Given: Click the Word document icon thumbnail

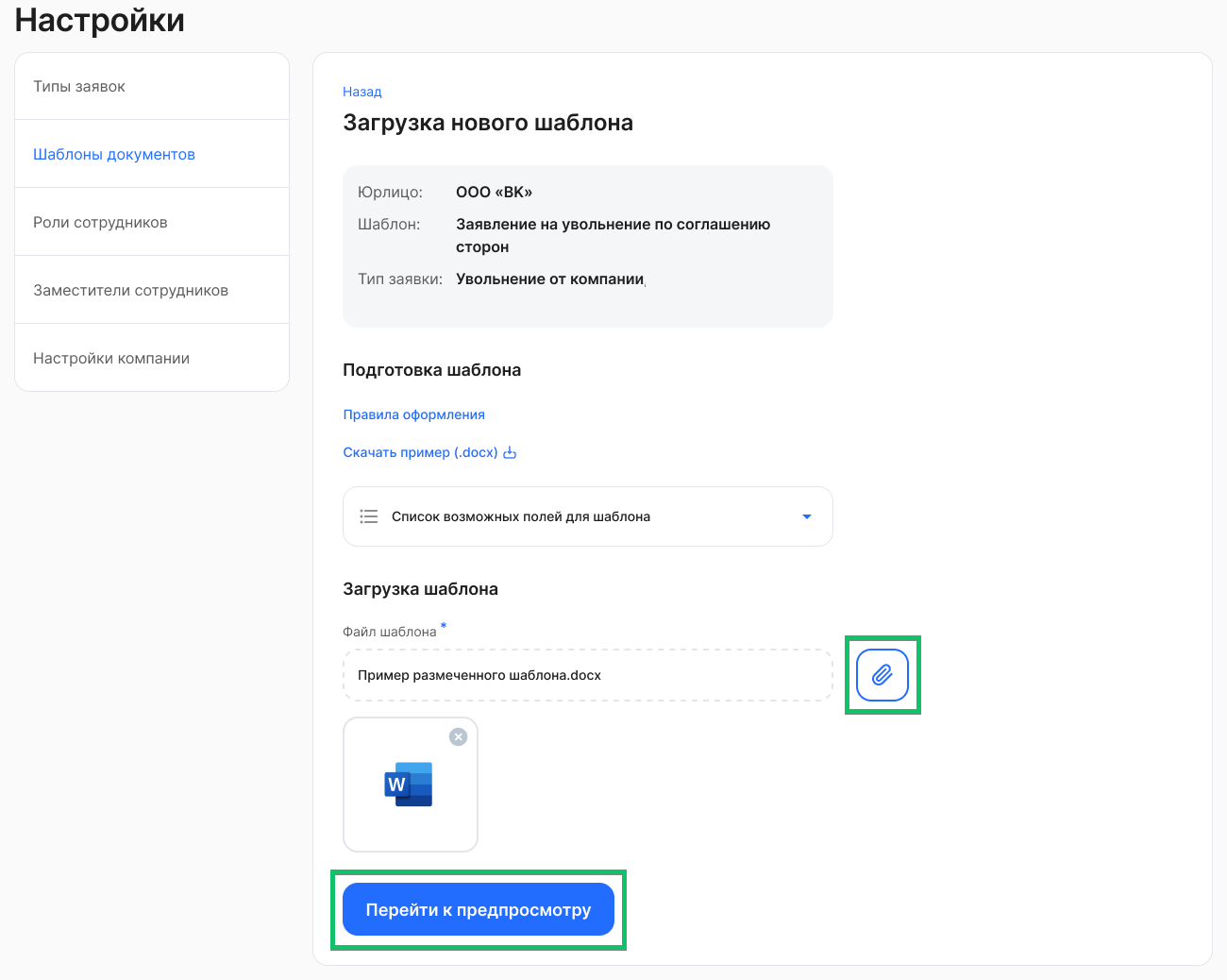Looking at the screenshot, I should [x=409, y=784].
